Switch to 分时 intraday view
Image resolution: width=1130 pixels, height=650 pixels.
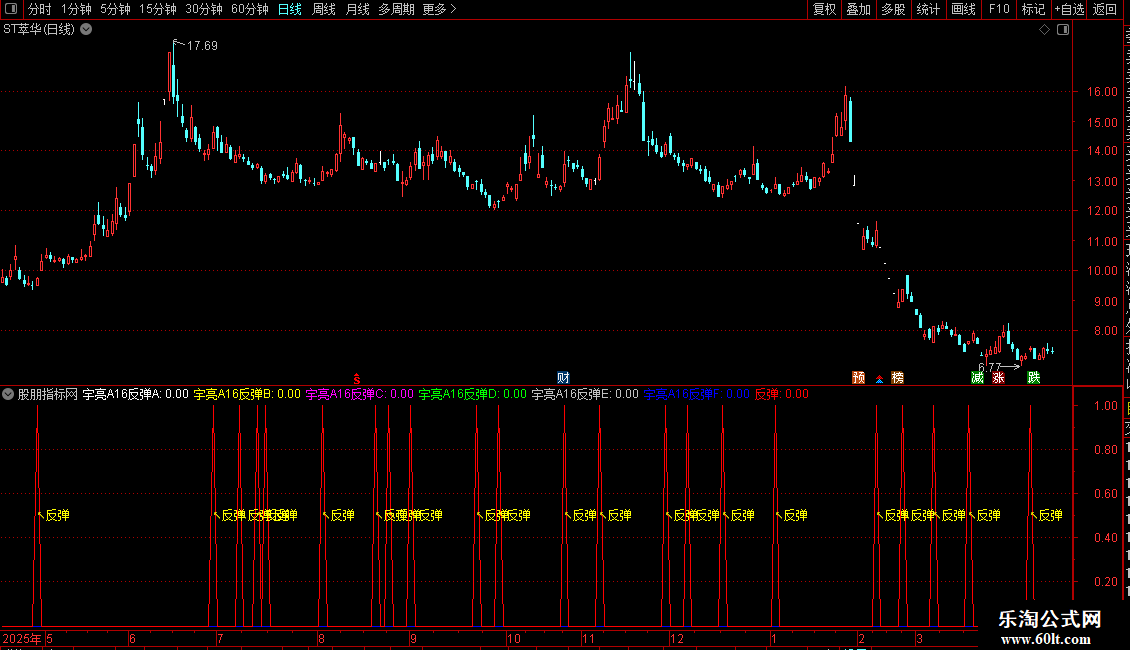[x=40, y=9]
